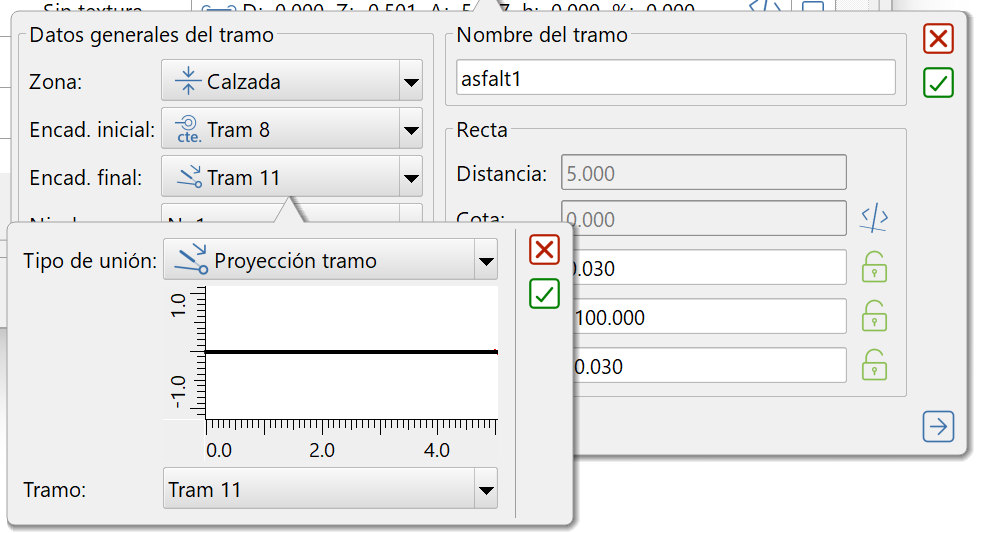Click the Calzada zone icon
Image resolution: width=981 pixels, height=533 pixels.
[187, 81]
